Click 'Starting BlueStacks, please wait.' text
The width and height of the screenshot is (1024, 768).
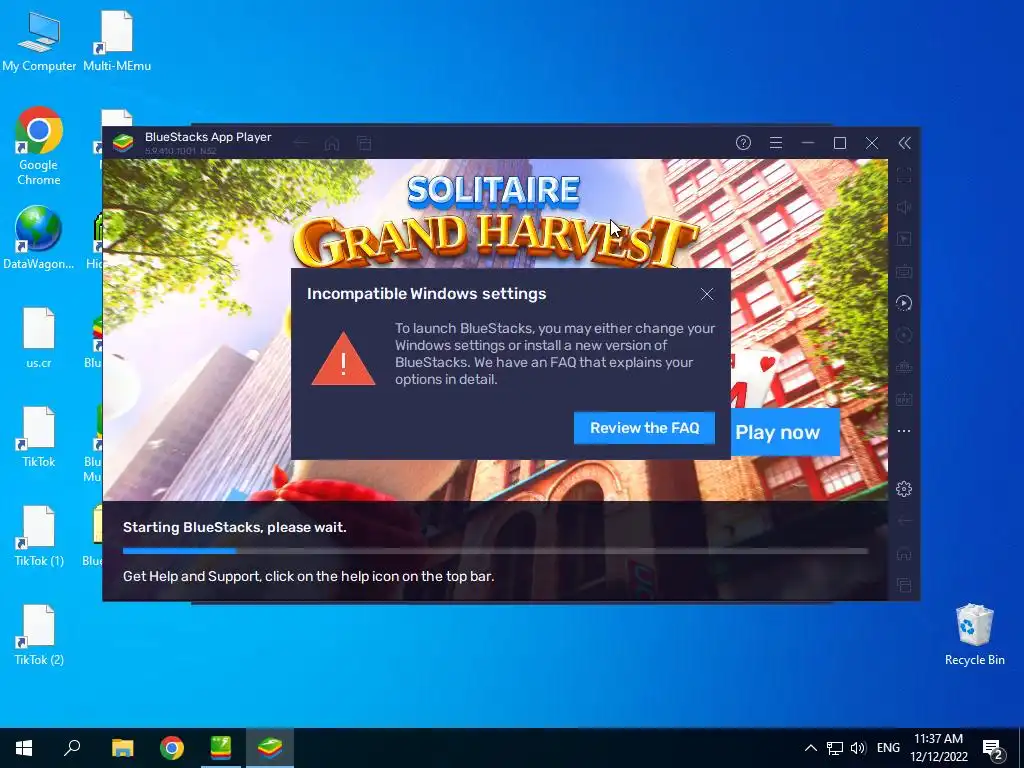point(234,527)
